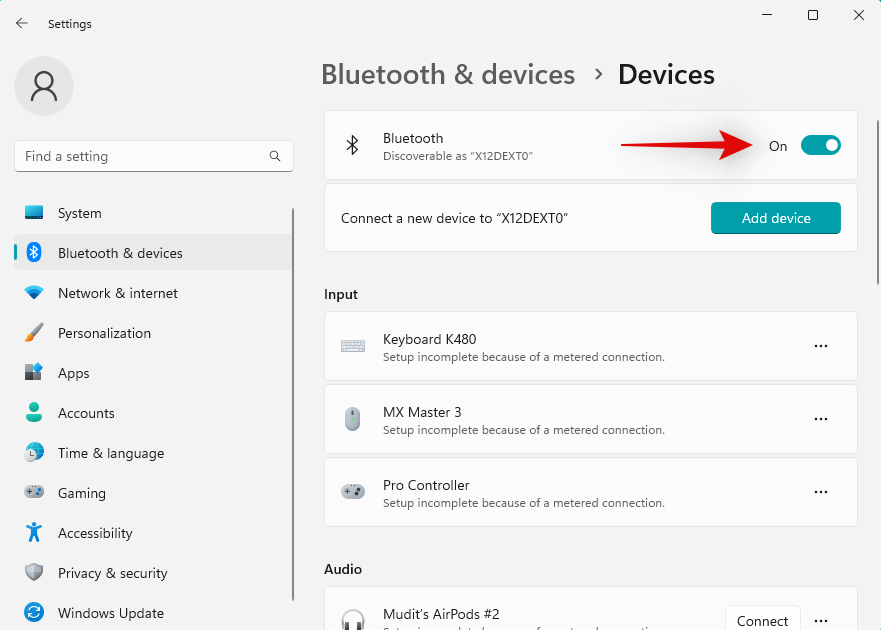
Task: Go back via Bluetooth & devices breadcrumb
Action: [448, 75]
